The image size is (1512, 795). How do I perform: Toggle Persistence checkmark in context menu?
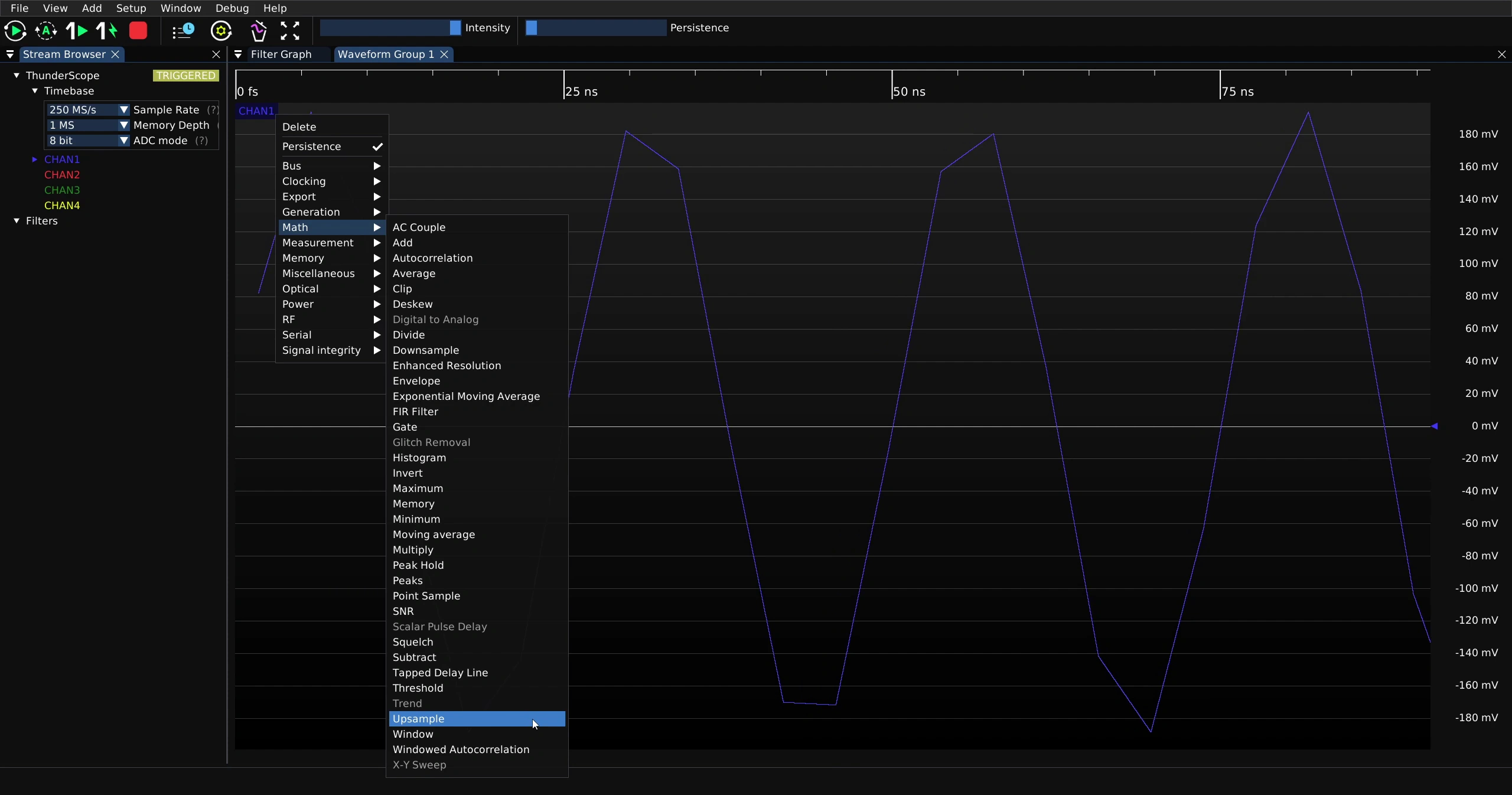click(377, 146)
